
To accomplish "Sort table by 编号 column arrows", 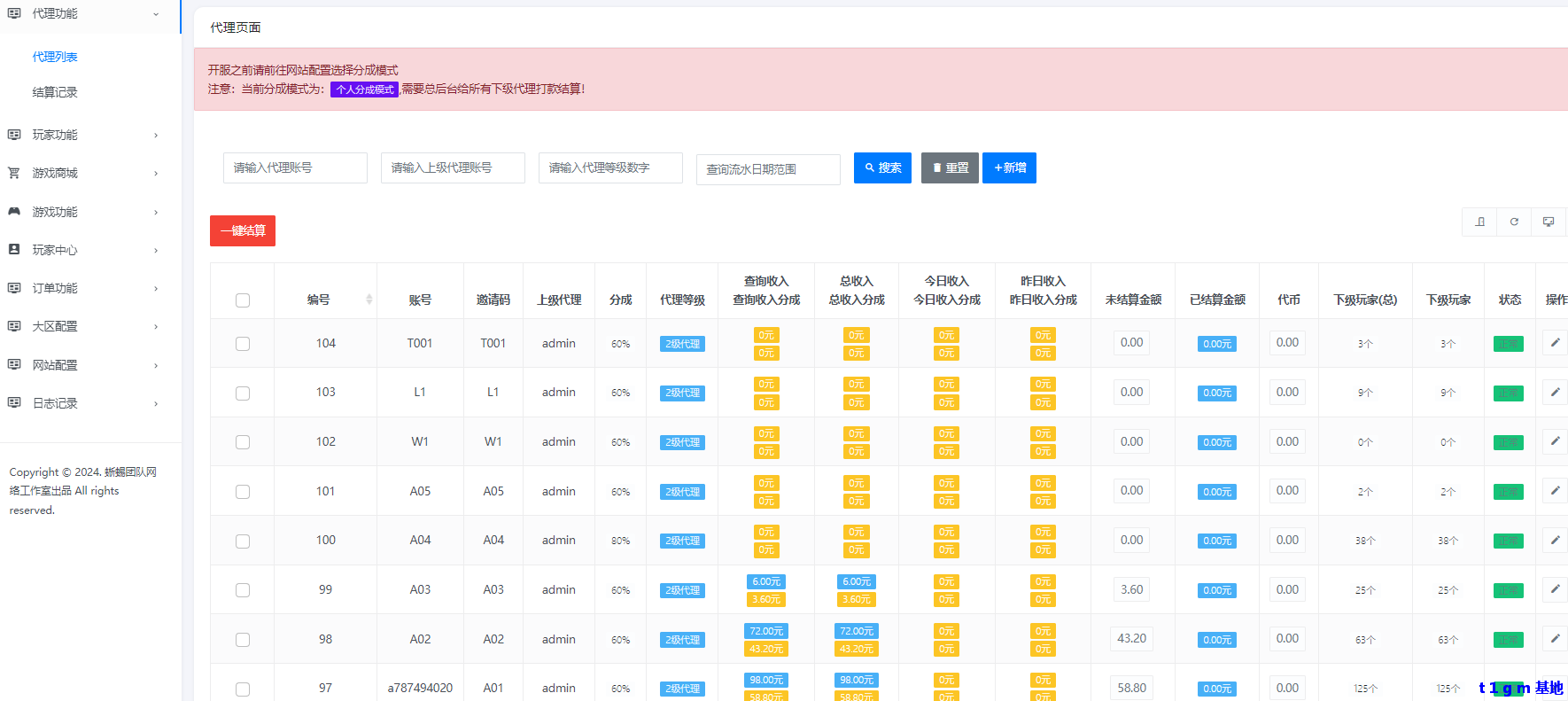I will pos(369,300).
